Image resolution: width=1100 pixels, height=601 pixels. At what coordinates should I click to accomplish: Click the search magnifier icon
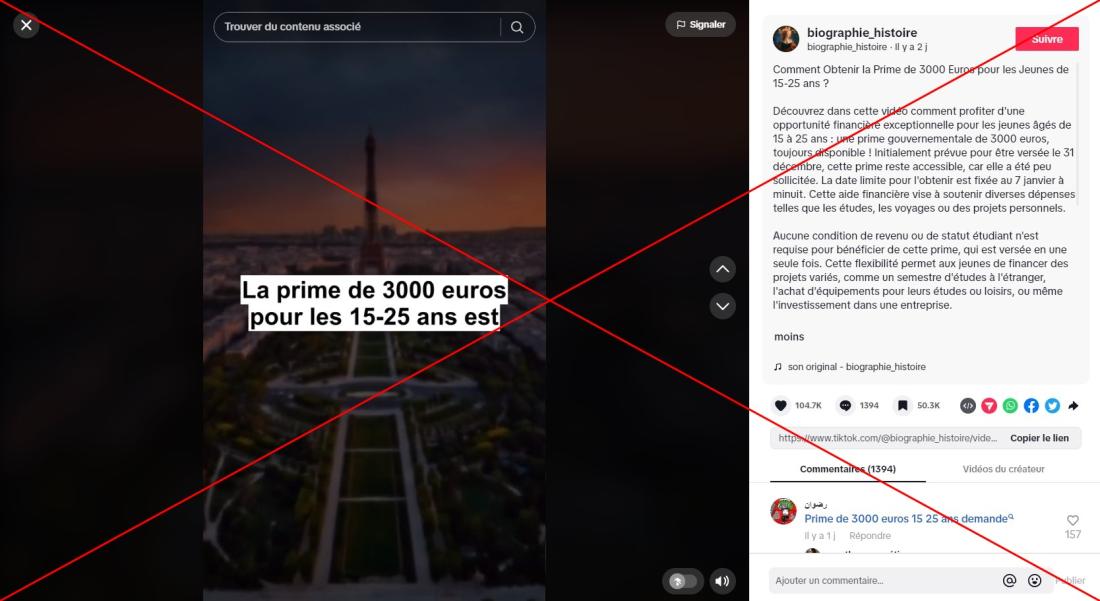coord(517,27)
